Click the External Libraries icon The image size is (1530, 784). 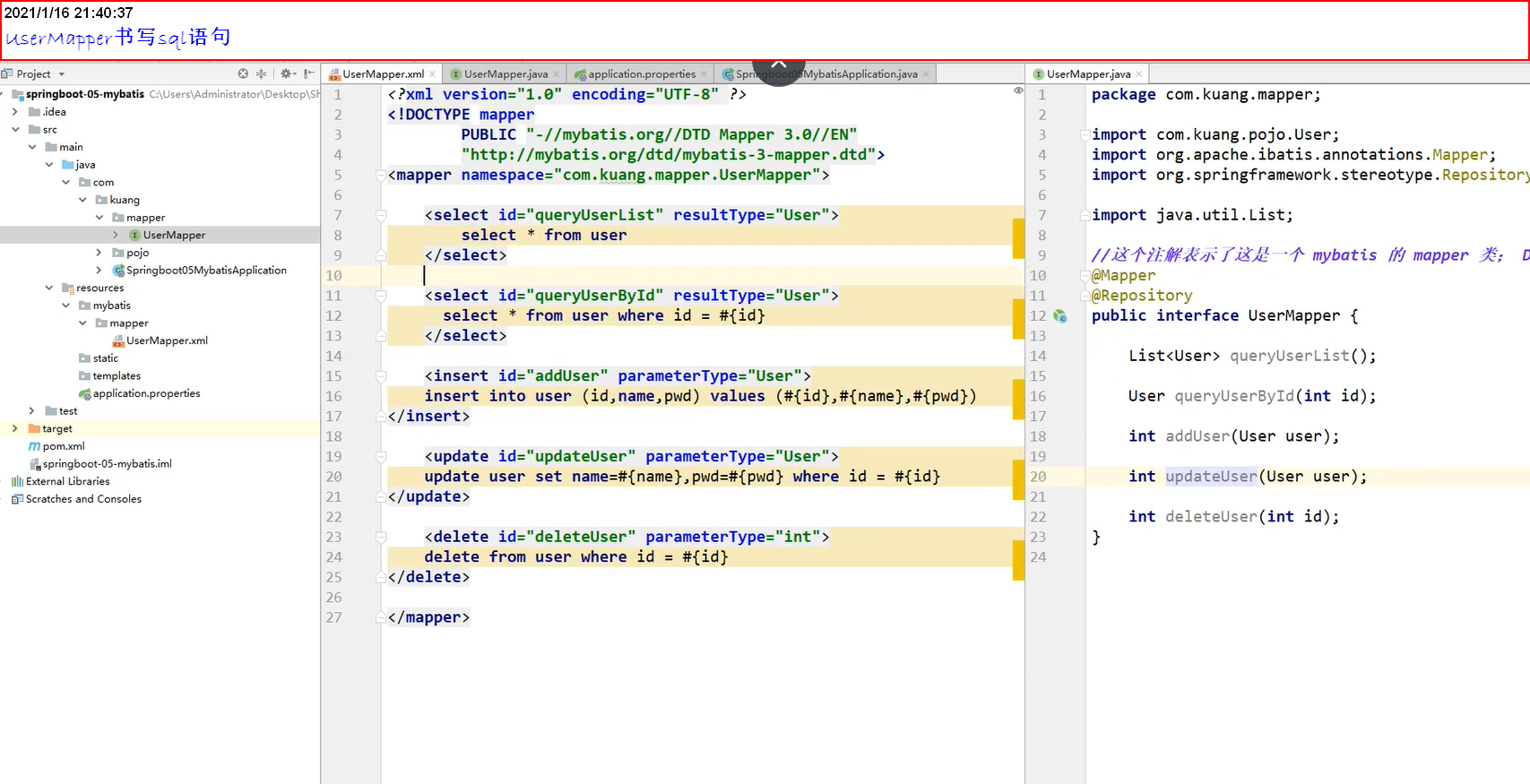17,481
